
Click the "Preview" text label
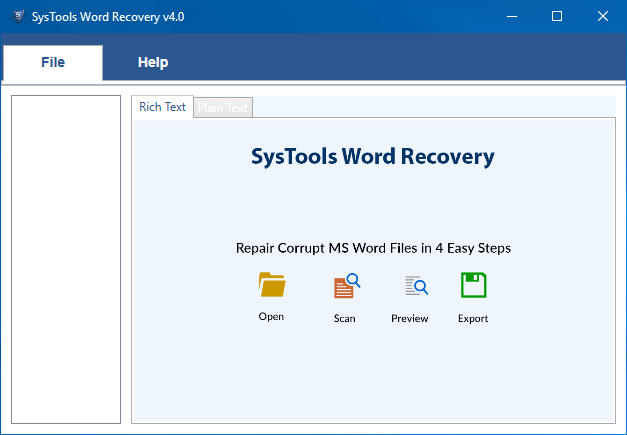tap(410, 318)
